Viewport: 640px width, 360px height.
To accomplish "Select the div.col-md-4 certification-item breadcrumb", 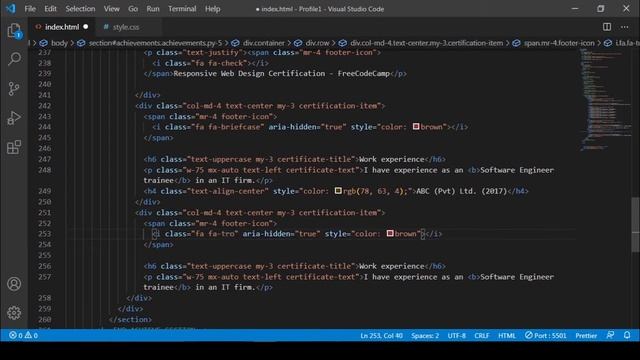I will click(x=427, y=43).
